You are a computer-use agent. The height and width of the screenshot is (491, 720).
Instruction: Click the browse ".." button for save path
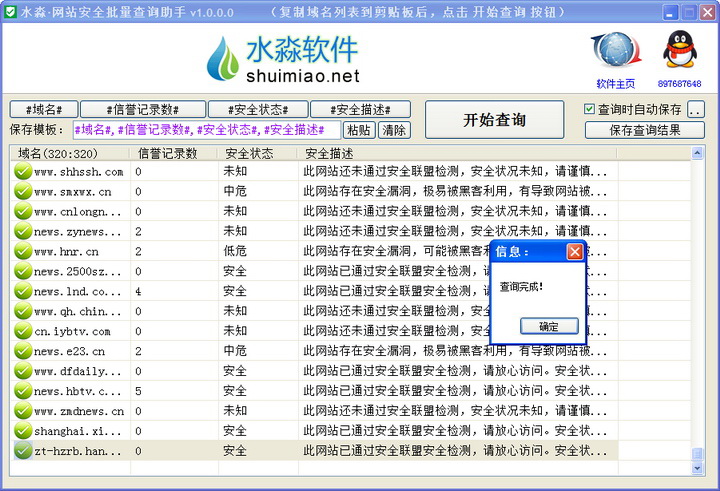click(x=696, y=110)
